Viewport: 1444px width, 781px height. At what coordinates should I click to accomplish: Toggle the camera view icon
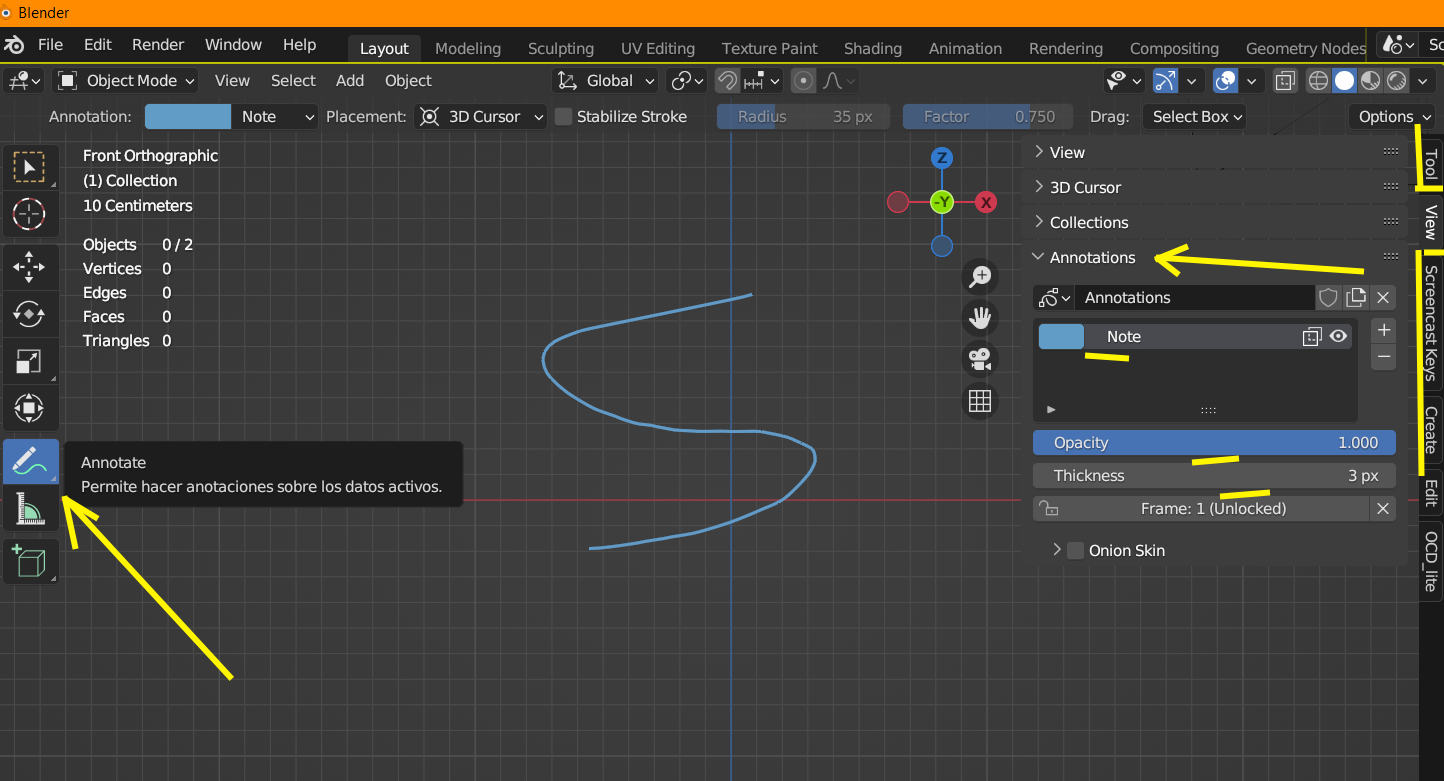coord(980,359)
